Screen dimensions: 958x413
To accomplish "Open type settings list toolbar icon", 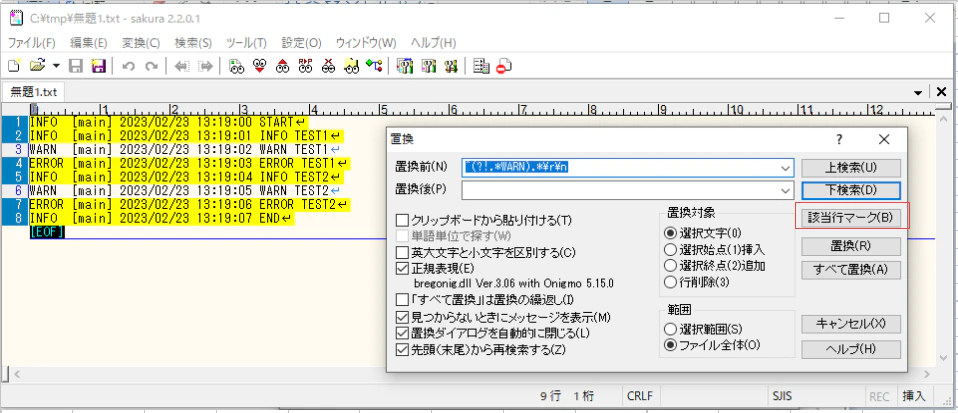I will 404,65.
